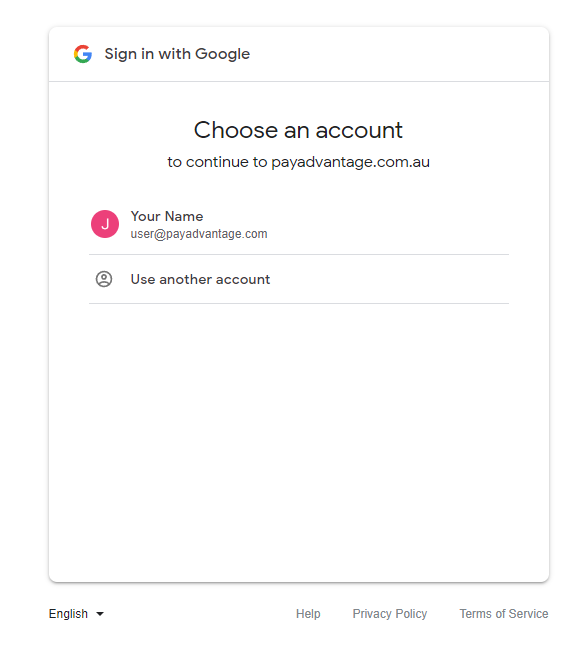Click the "Sign in with Google" header text
Image resolution: width=588 pixels, height=645 pixels.
tap(177, 54)
